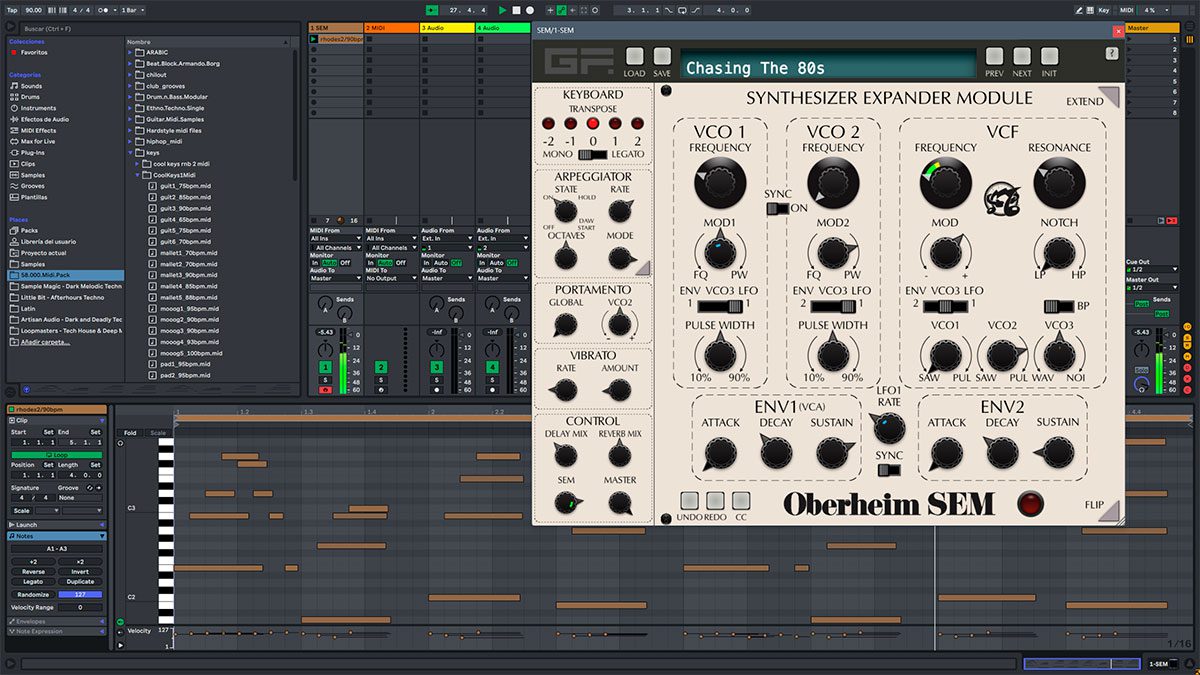Screen dimensions: 1200x675
Task: Click the GForce logo on the plugin
Action: (581, 62)
